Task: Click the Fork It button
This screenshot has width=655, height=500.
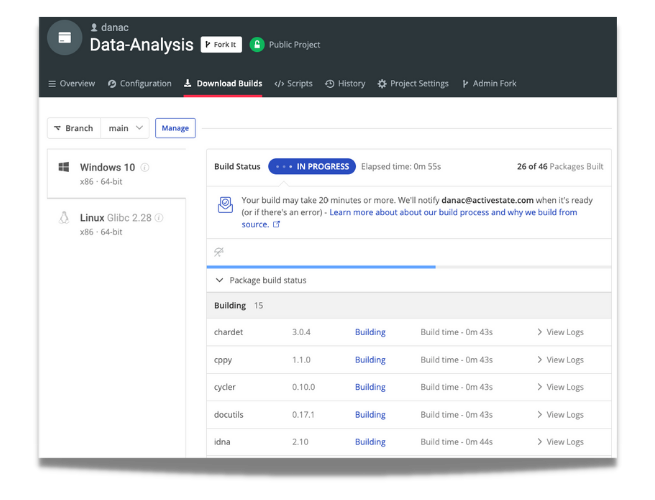Action: pos(221,44)
